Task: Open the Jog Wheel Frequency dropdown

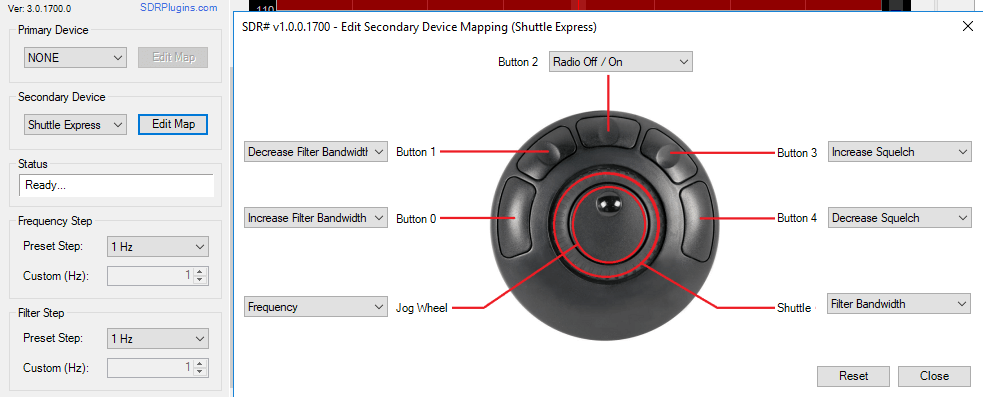Action: 316,307
